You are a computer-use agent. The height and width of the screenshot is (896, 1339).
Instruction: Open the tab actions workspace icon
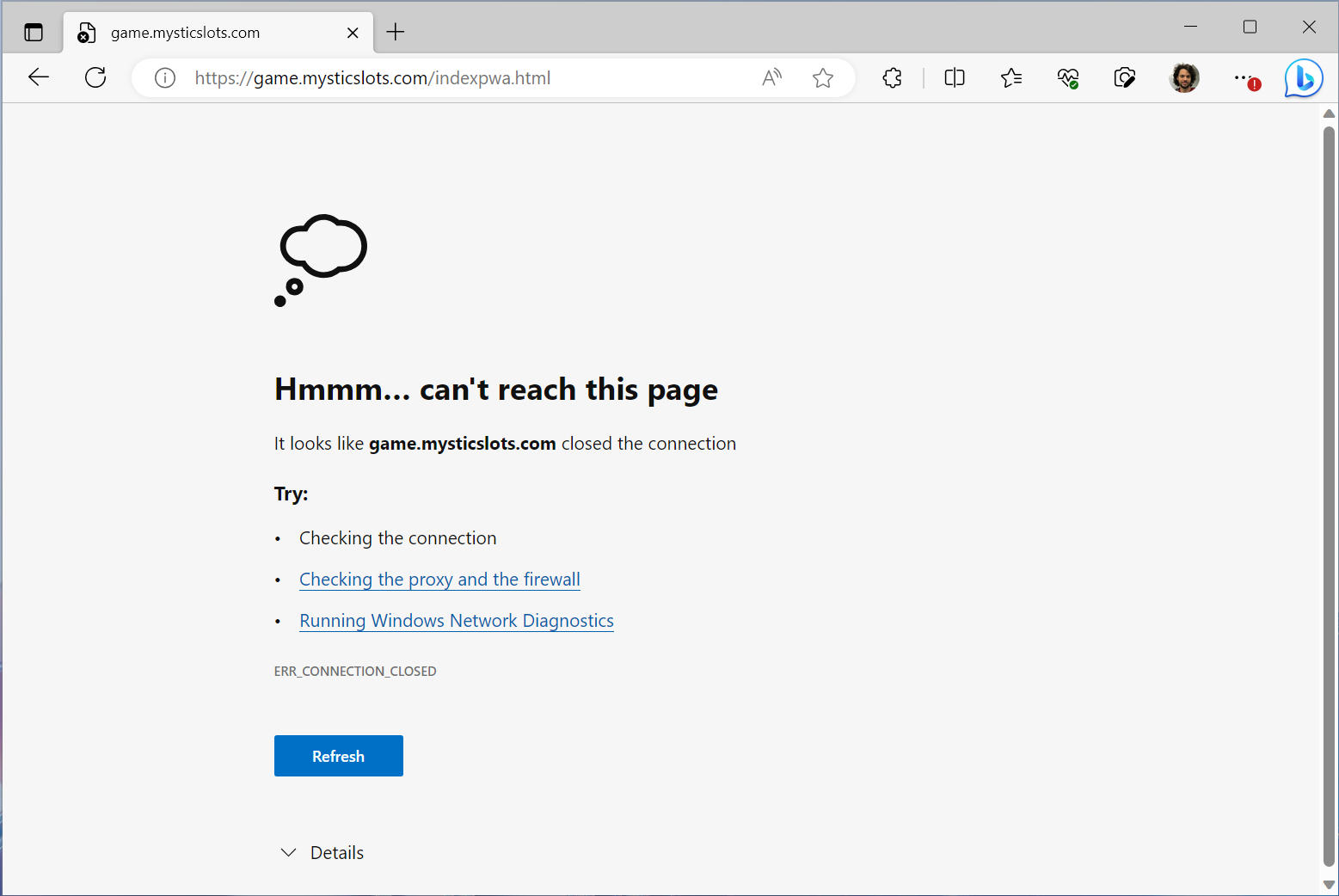[x=34, y=32]
